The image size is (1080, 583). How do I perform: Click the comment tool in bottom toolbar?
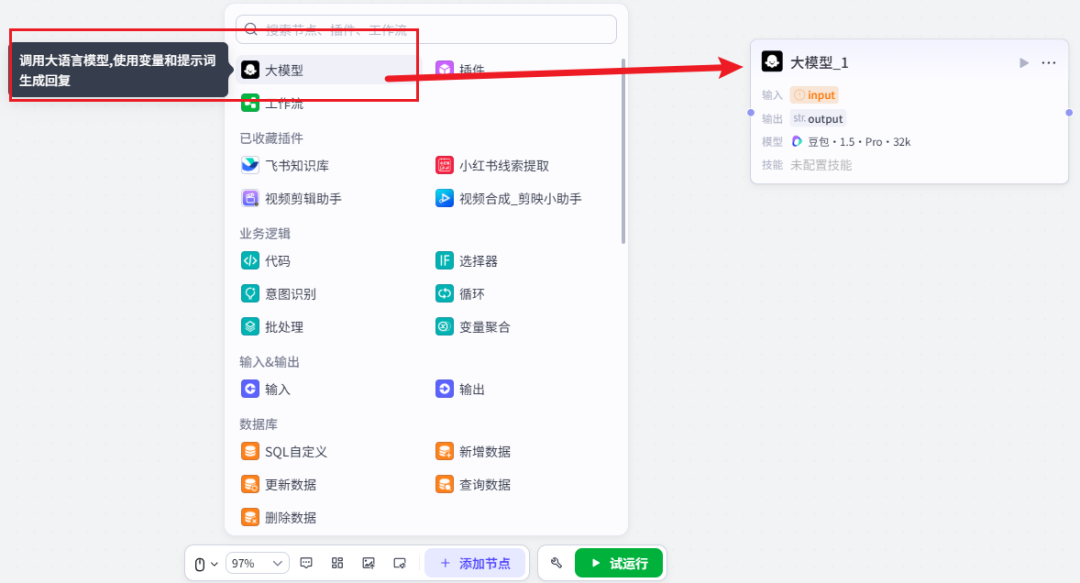(x=306, y=563)
